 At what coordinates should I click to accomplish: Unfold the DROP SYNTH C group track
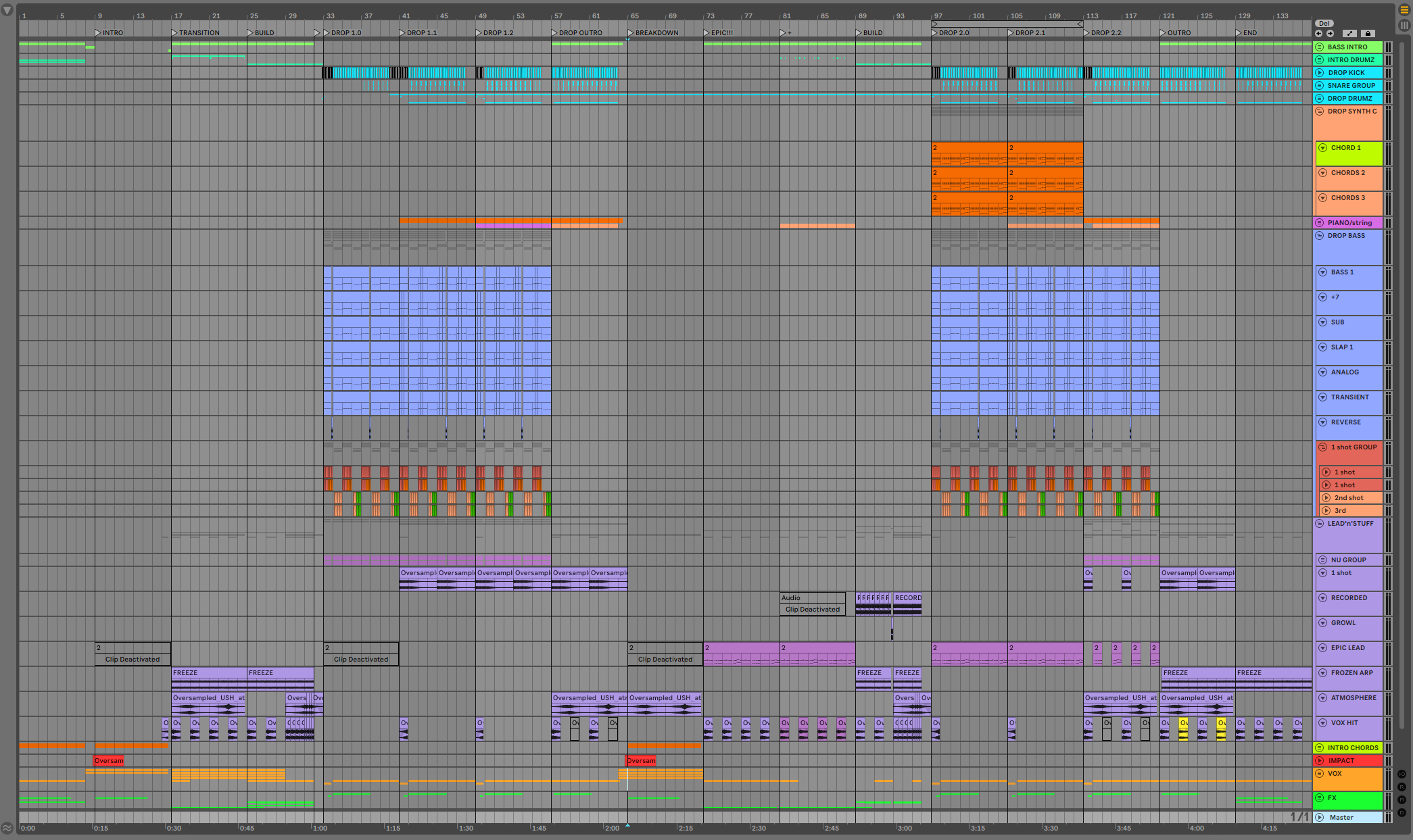click(x=1319, y=112)
